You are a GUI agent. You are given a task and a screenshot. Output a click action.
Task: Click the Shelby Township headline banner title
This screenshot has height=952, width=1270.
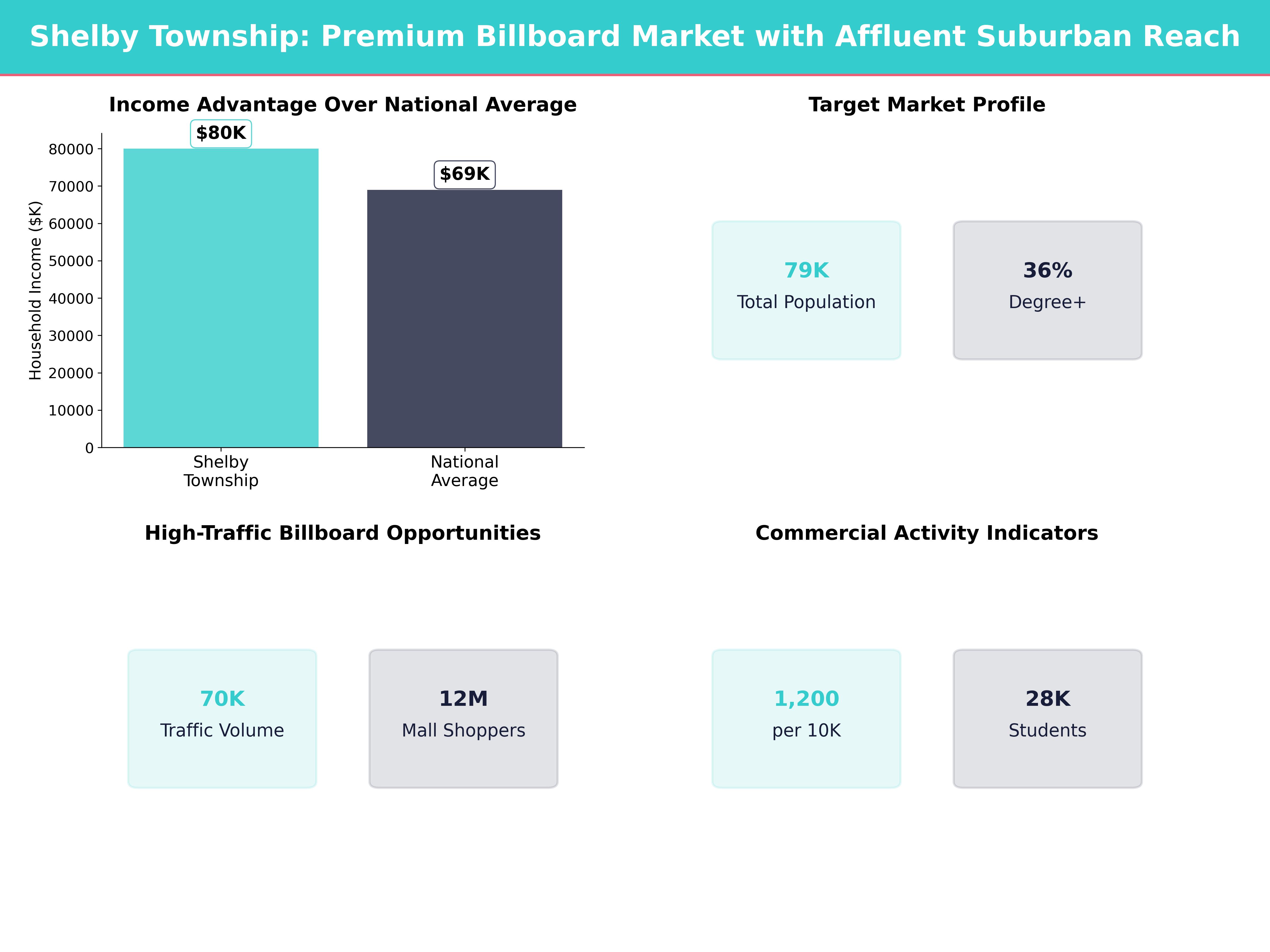click(x=634, y=36)
